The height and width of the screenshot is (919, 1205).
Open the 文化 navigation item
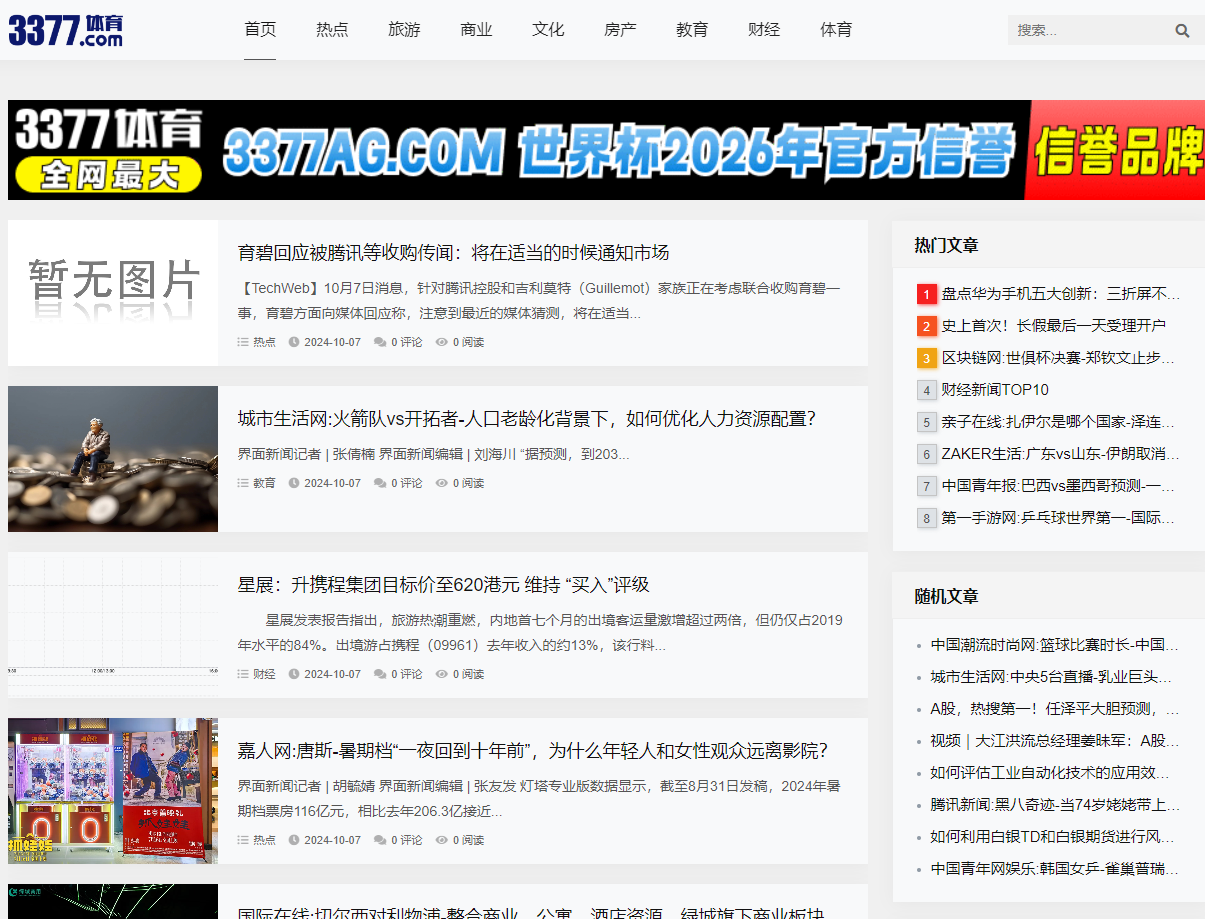tap(548, 30)
